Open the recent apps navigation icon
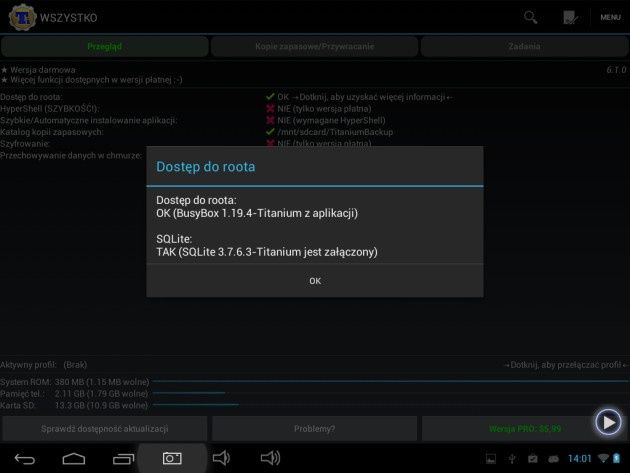Viewport: 630px width, 473px height. click(123, 459)
